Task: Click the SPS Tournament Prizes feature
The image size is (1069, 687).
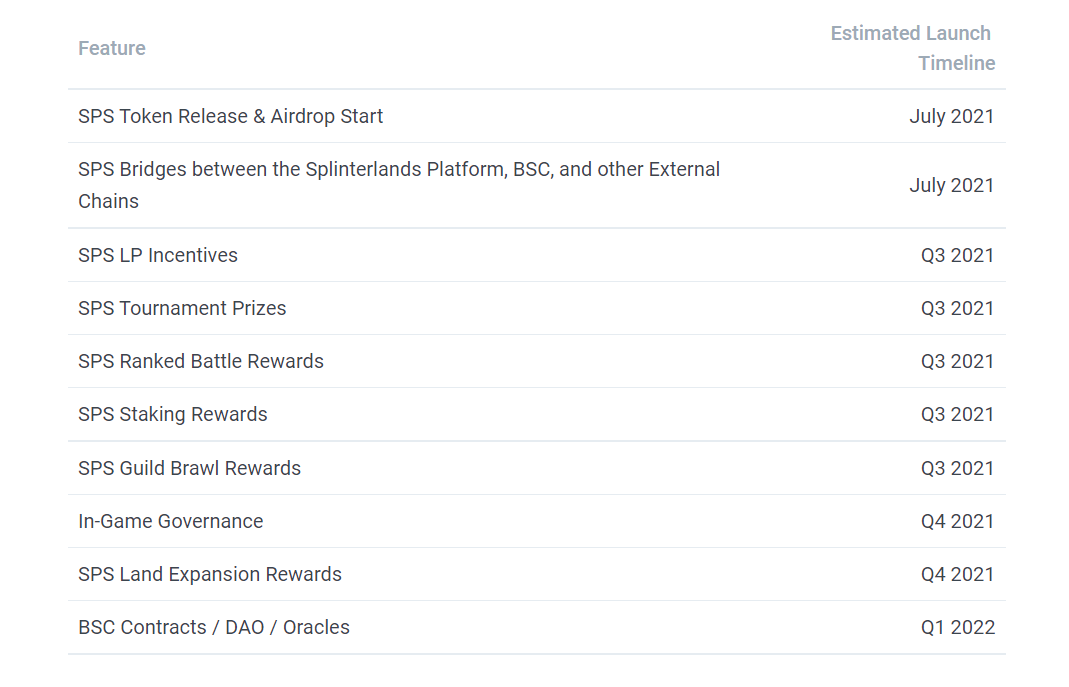Action: pos(182,308)
